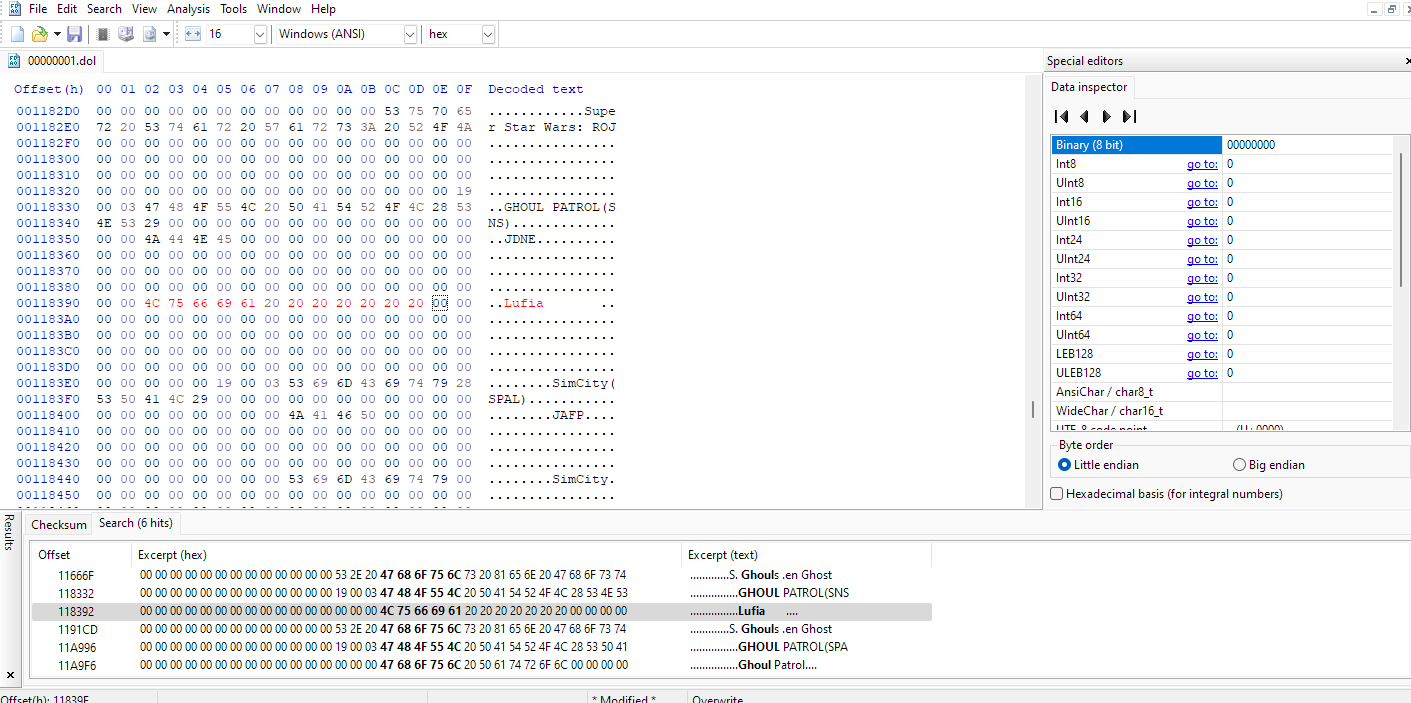Click the Lufia decoded text in hex view
The width and height of the screenshot is (1411, 703).
(524, 303)
